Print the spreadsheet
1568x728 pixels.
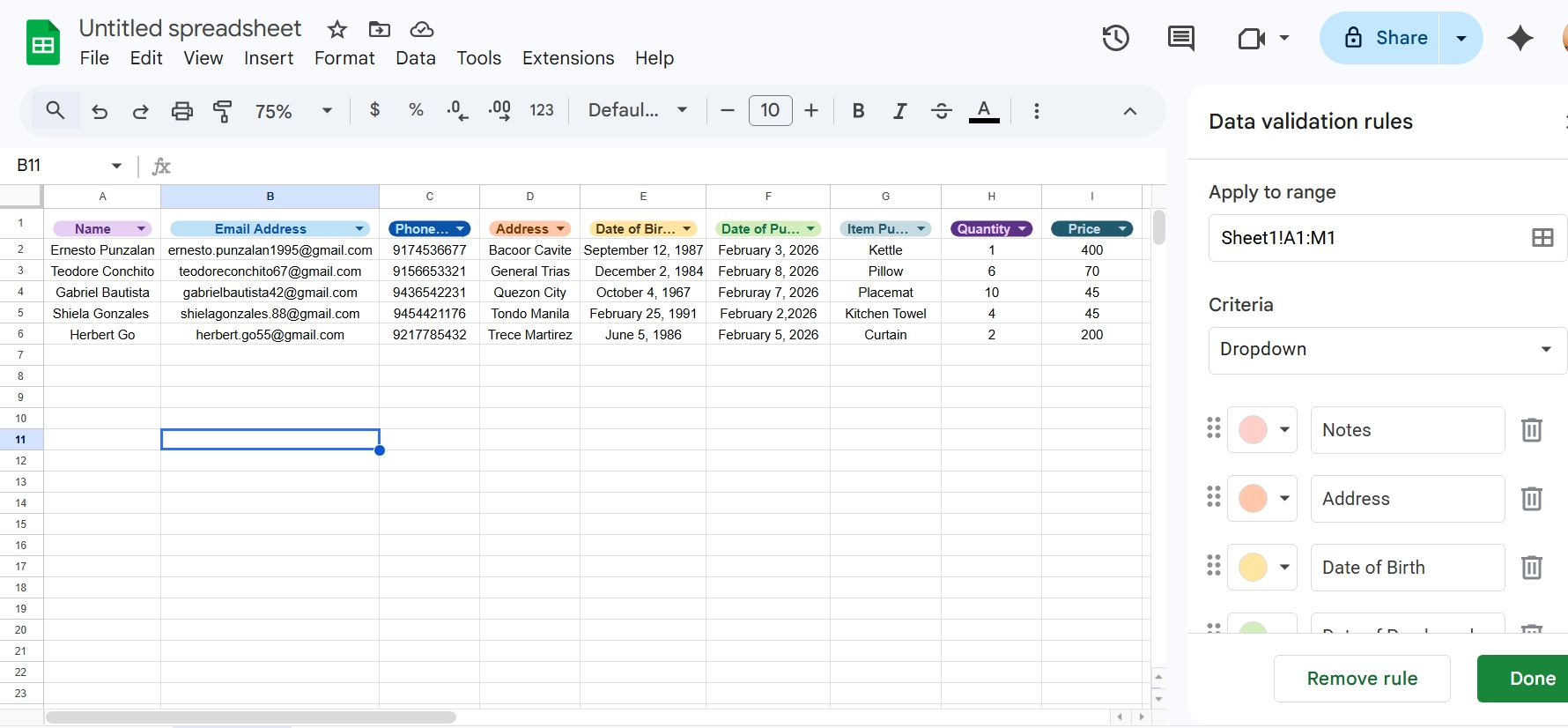(x=181, y=111)
